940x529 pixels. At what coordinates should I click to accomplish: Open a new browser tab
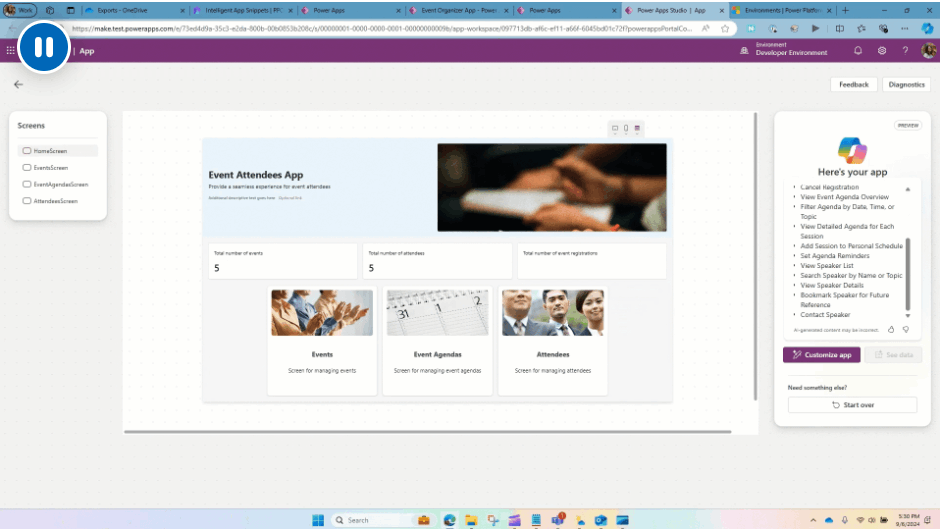845,10
